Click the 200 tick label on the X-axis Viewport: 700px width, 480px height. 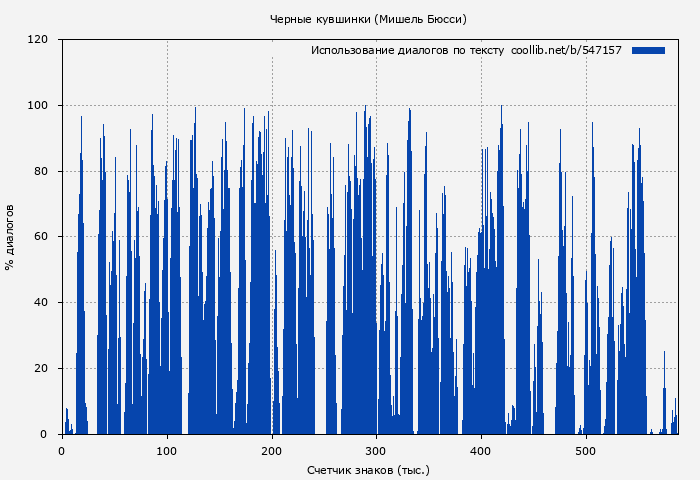pyautogui.click(x=272, y=451)
